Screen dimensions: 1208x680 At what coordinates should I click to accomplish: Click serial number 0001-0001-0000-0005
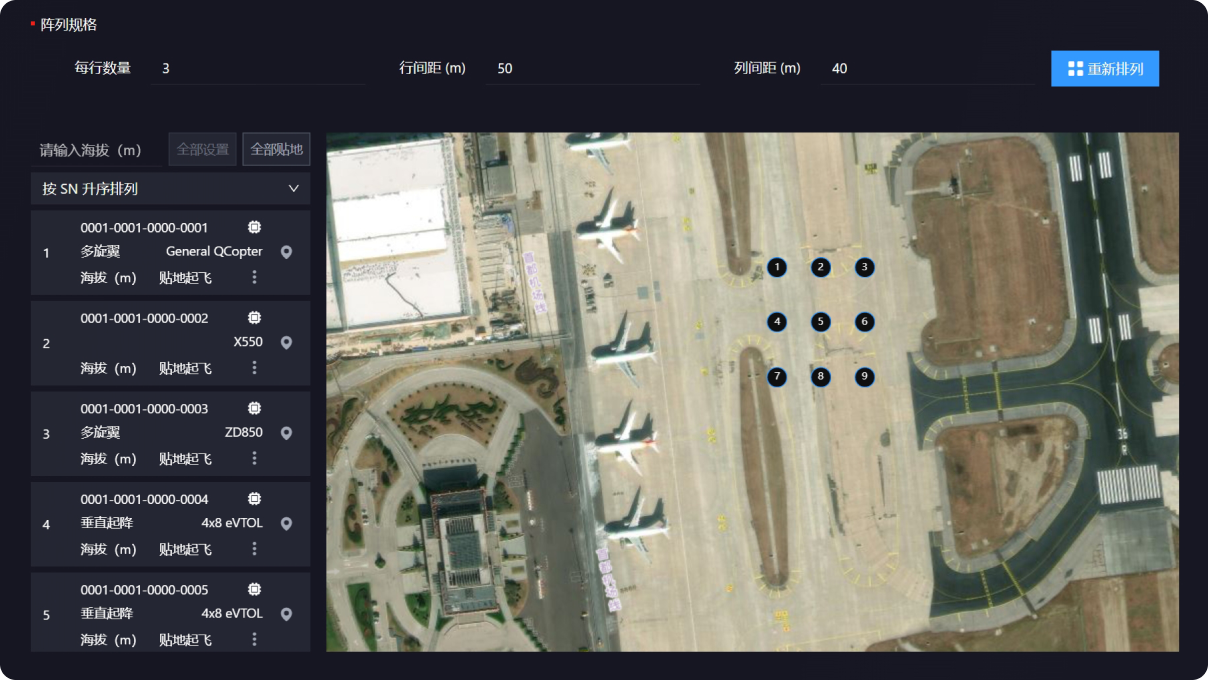(x=145, y=589)
